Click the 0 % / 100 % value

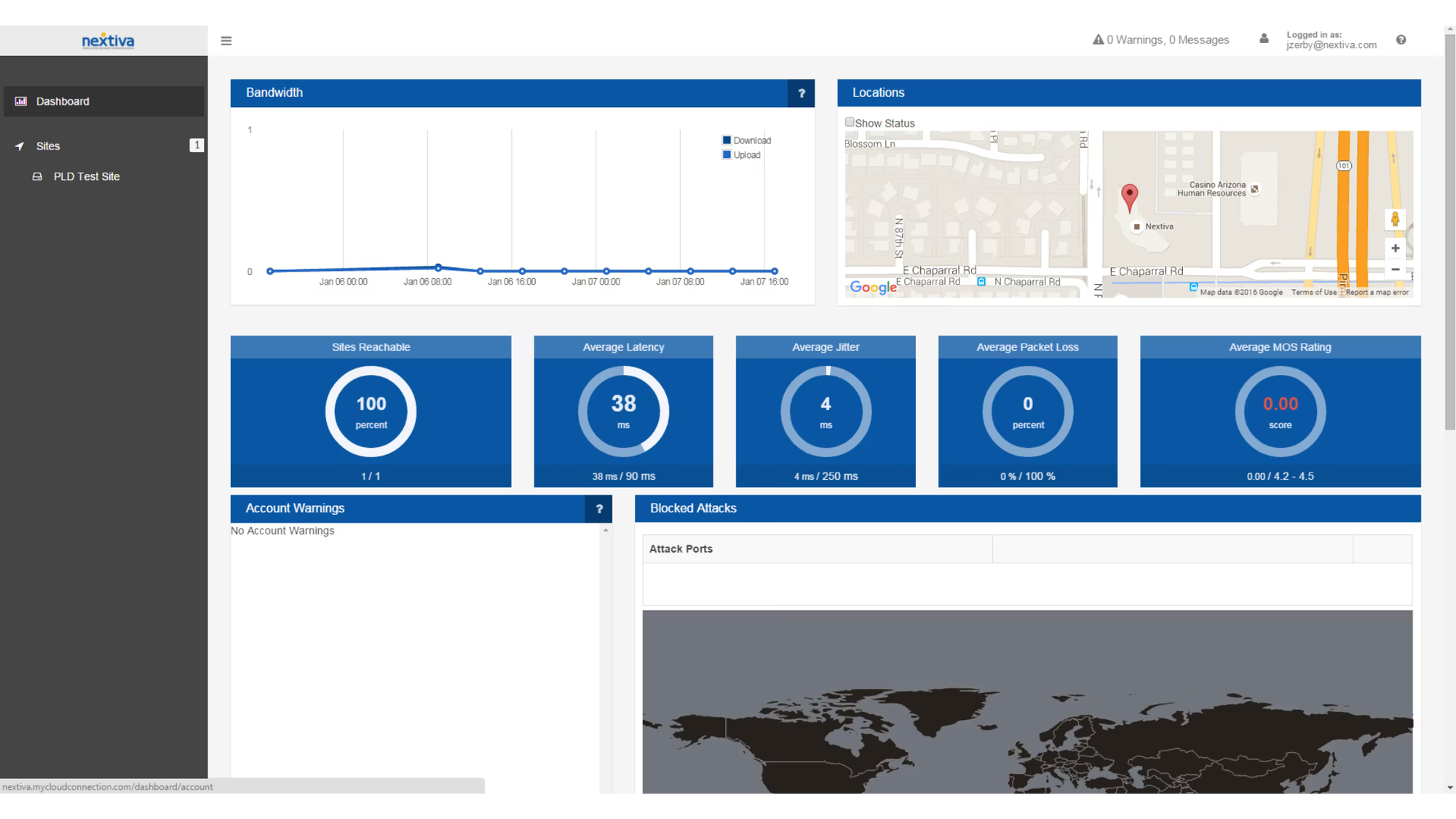[1027, 477]
